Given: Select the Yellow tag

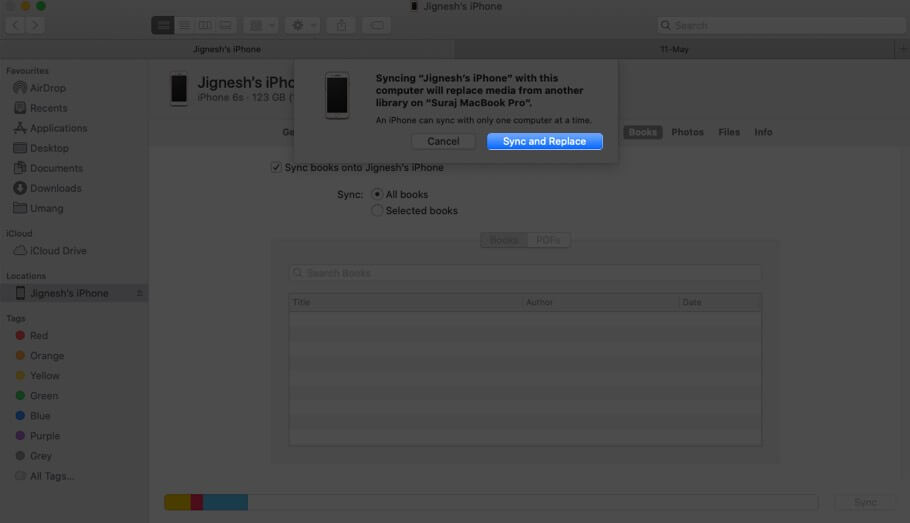Looking at the screenshot, I should click(x=37, y=376).
